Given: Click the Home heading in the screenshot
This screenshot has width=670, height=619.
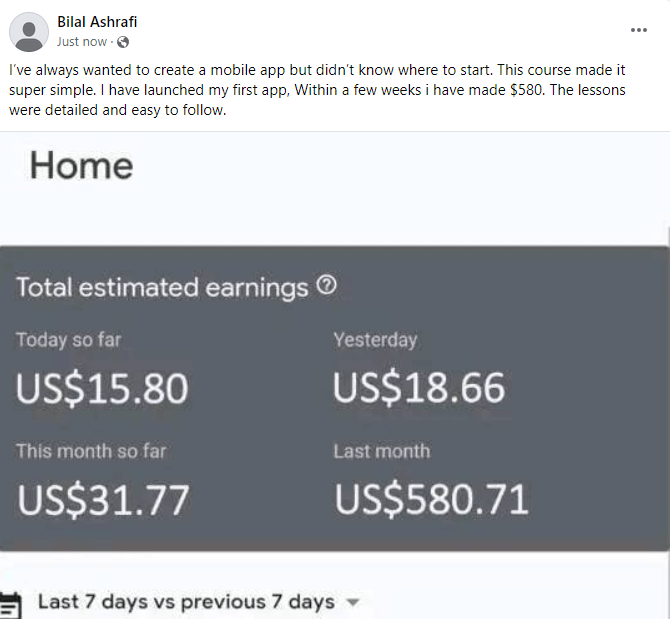Looking at the screenshot, I should coord(81,165).
